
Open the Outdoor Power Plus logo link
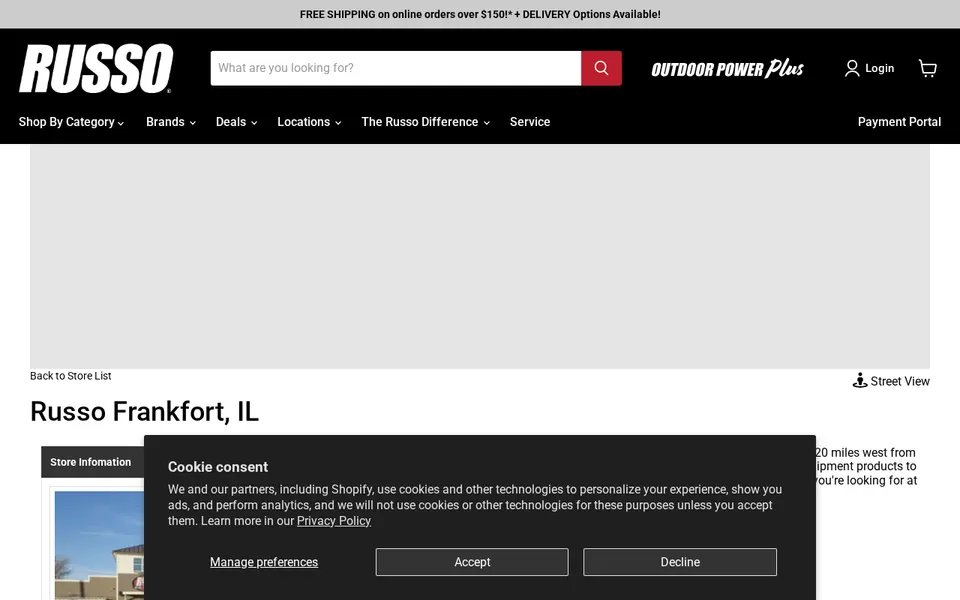pyautogui.click(x=727, y=69)
